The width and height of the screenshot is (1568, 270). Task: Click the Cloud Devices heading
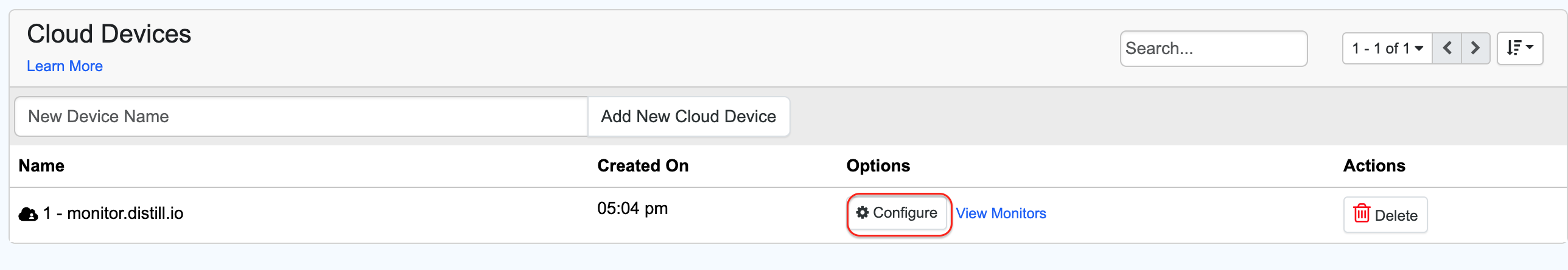coord(109,34)
